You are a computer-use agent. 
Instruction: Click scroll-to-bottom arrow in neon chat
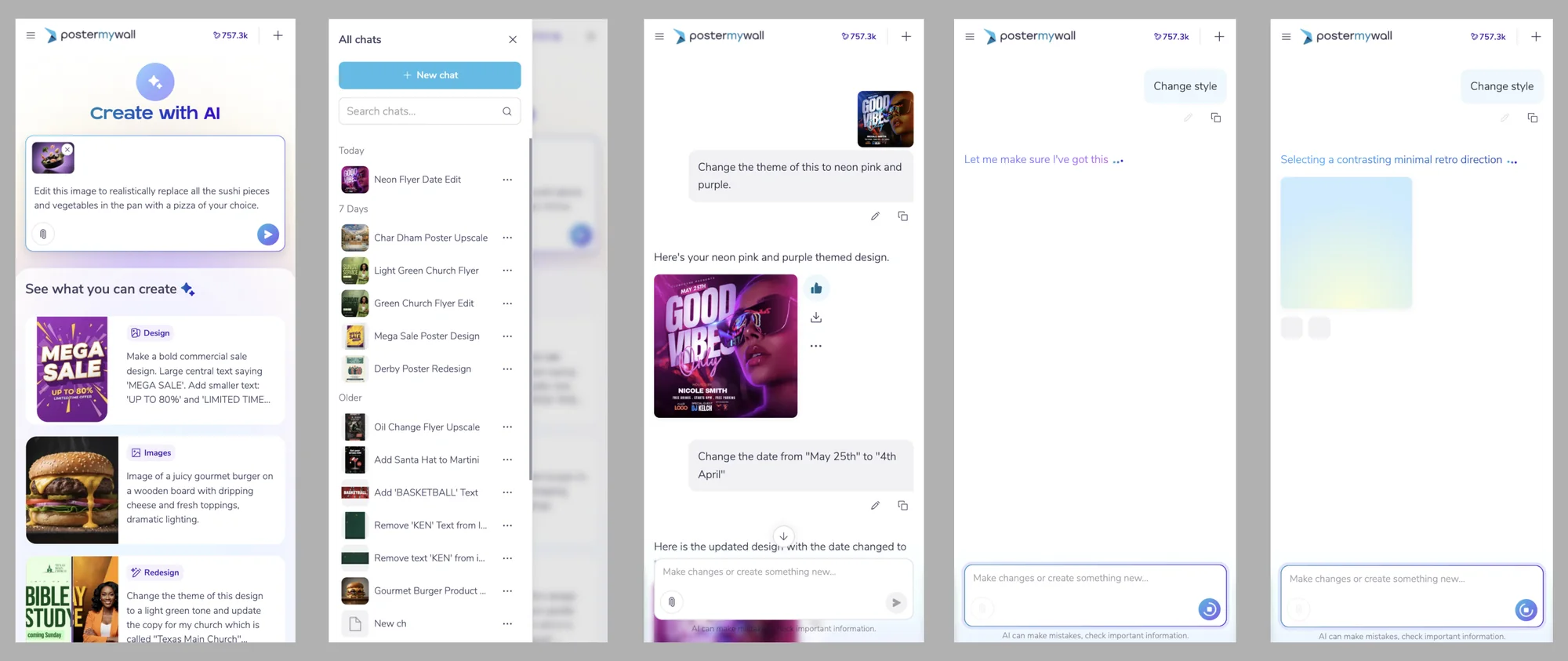783,536
